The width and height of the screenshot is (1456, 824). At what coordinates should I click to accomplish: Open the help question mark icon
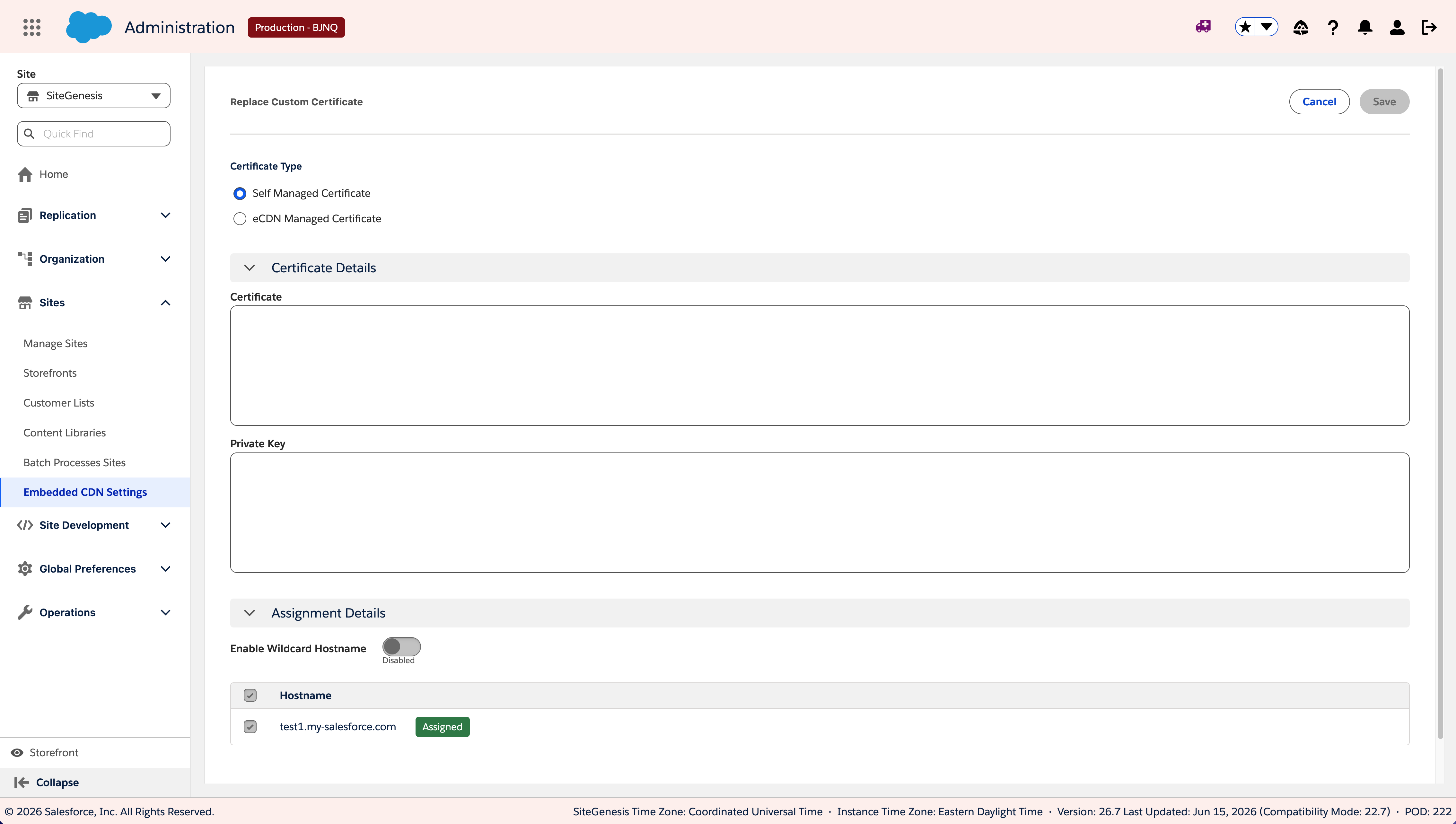click(1333, 27)
